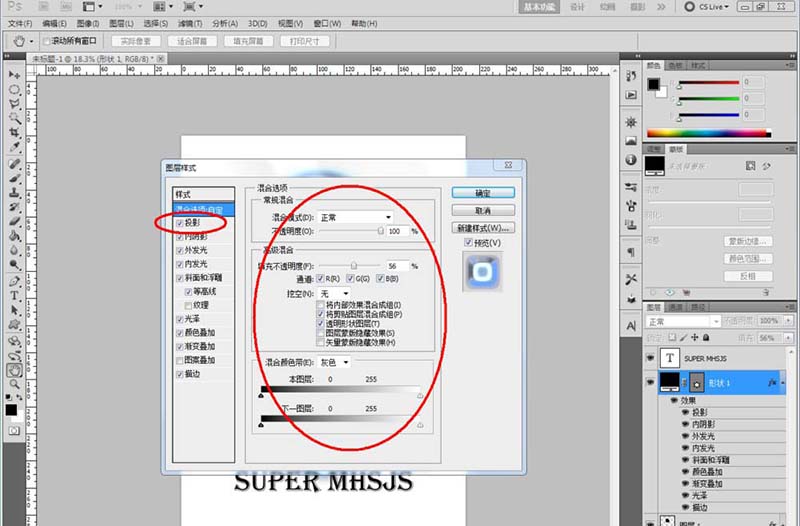Click 实际像素 button in options bar

pos(135,41)
